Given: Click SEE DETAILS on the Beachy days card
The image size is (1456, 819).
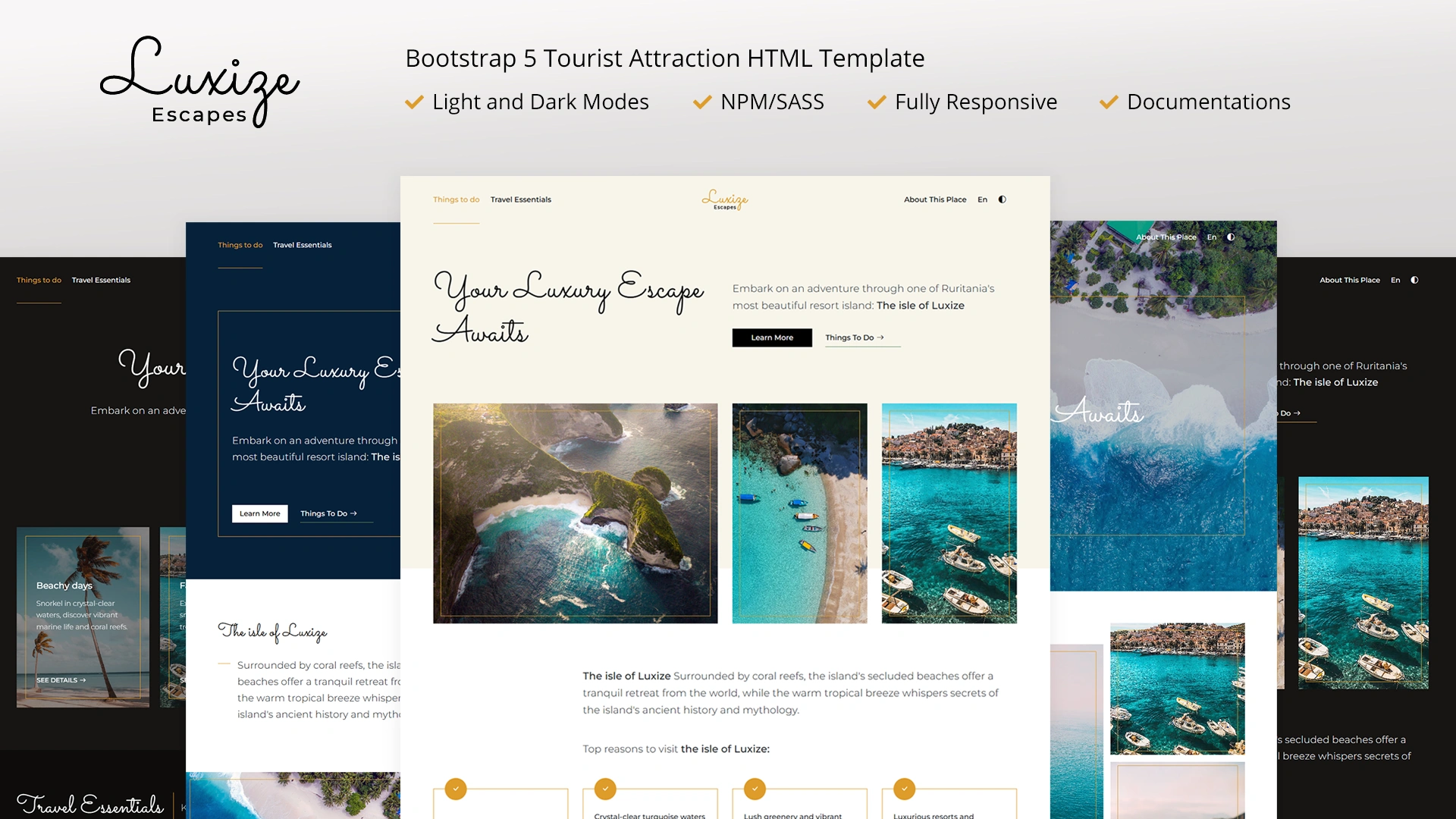Looking at the screenshot, I should coord(61,680).
